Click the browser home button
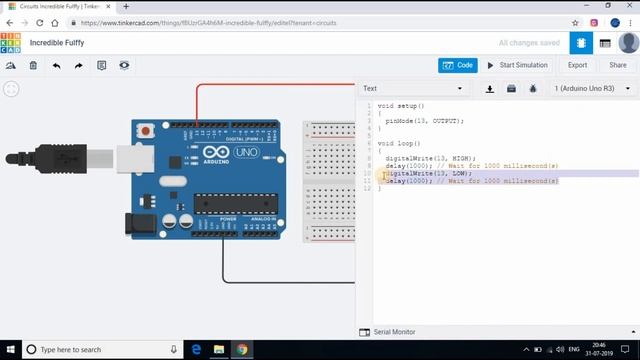 pyautogui.click(x=55, y=23)
